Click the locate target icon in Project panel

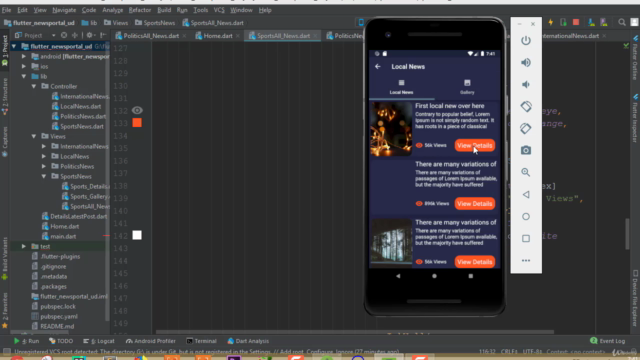pos(64,35)
